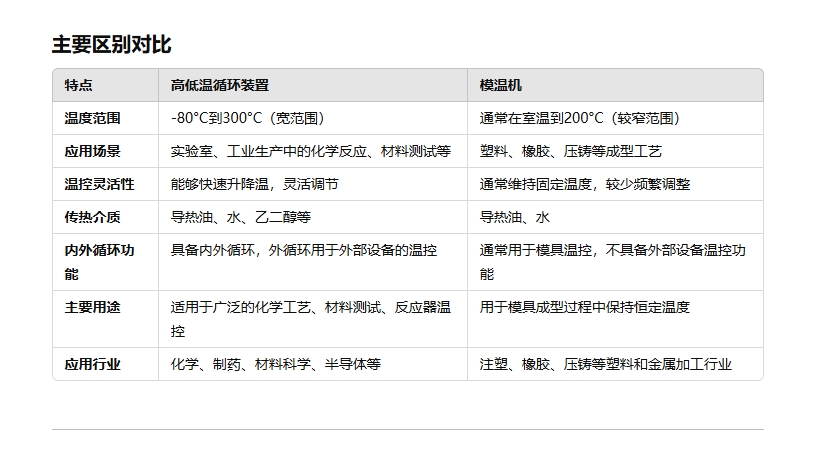
Task: Click the cell 实验室、工业生产中的化学反应、材料测试等
Action: tap(311, 151)
